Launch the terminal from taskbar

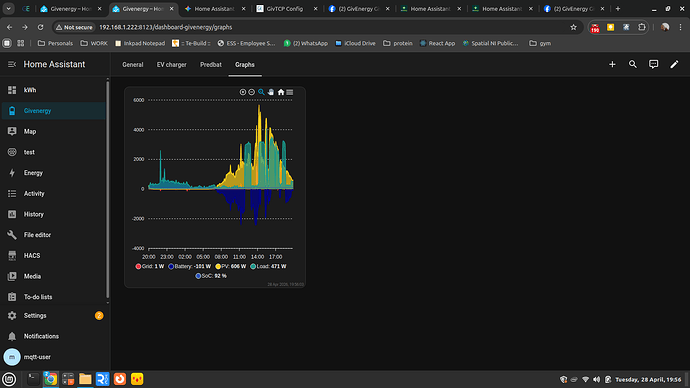33,379
